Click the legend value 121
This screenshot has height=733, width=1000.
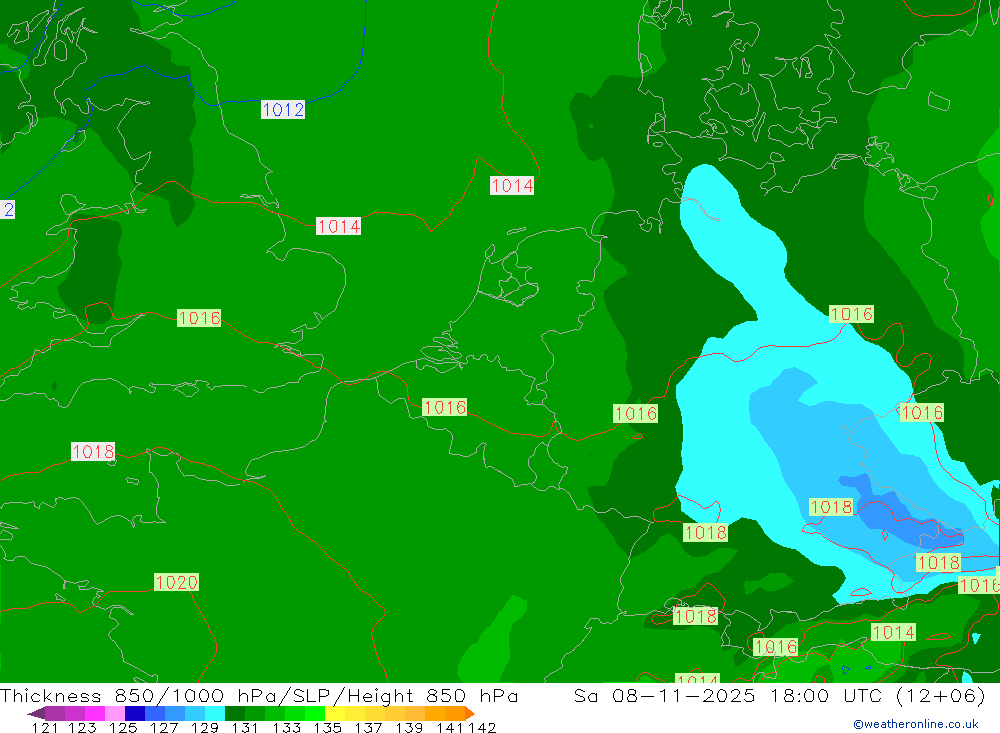[45, 727]
